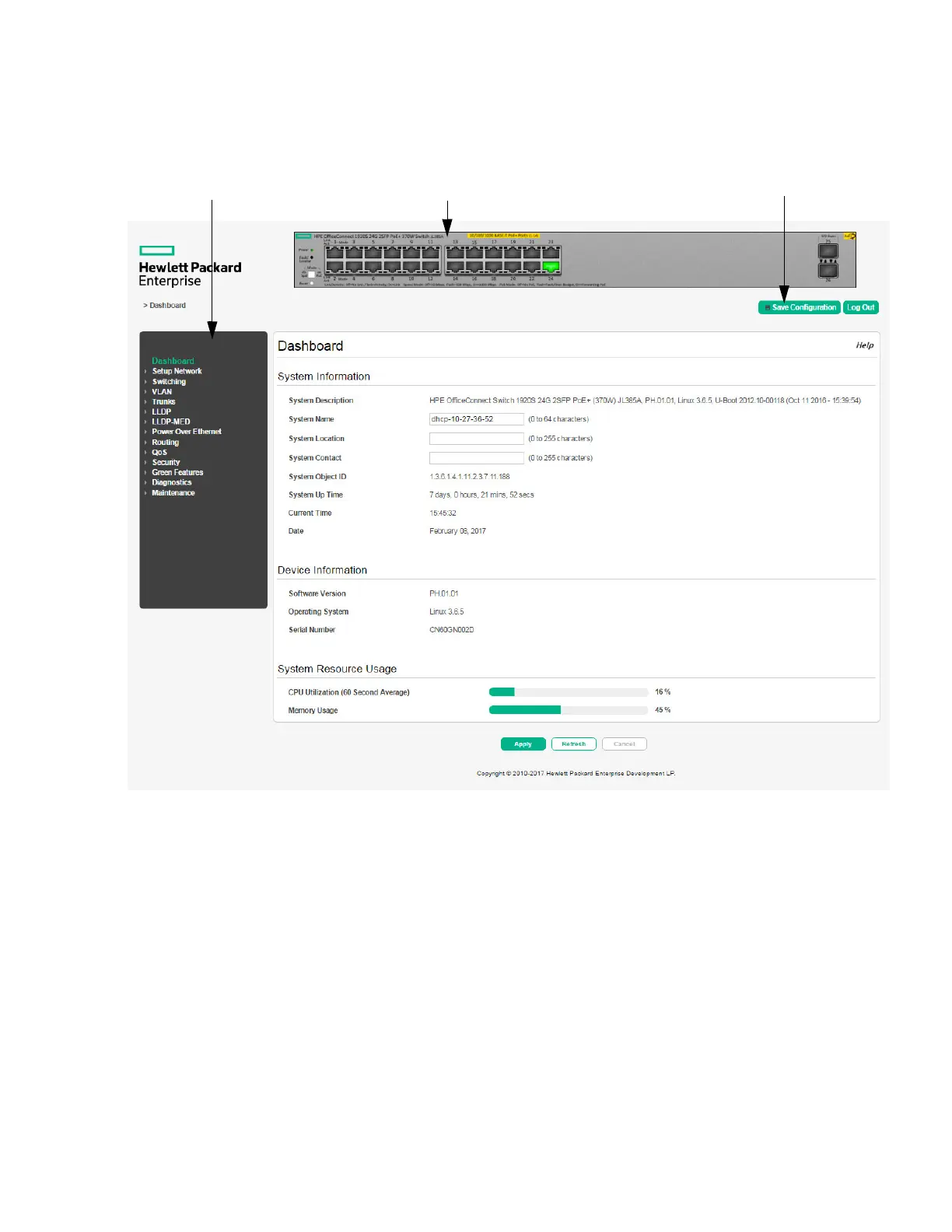Click the Current Time value 15:45:32
Screen dimensions: 952x1232
click(443, 513)
